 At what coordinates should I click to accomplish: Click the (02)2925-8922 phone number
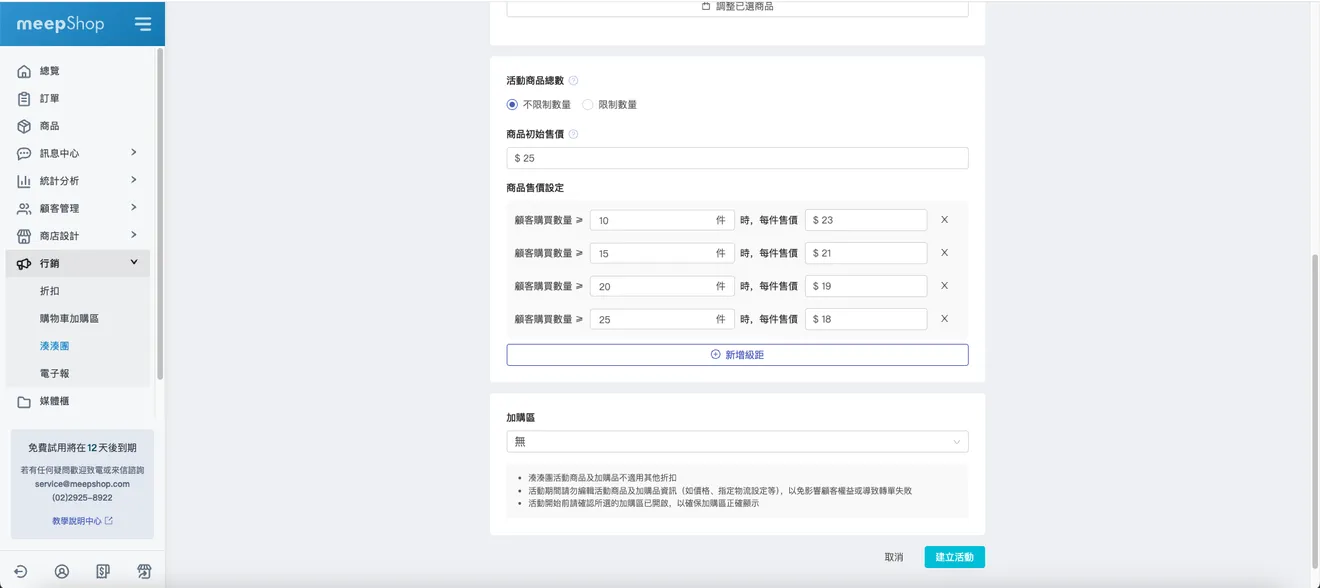82,497
